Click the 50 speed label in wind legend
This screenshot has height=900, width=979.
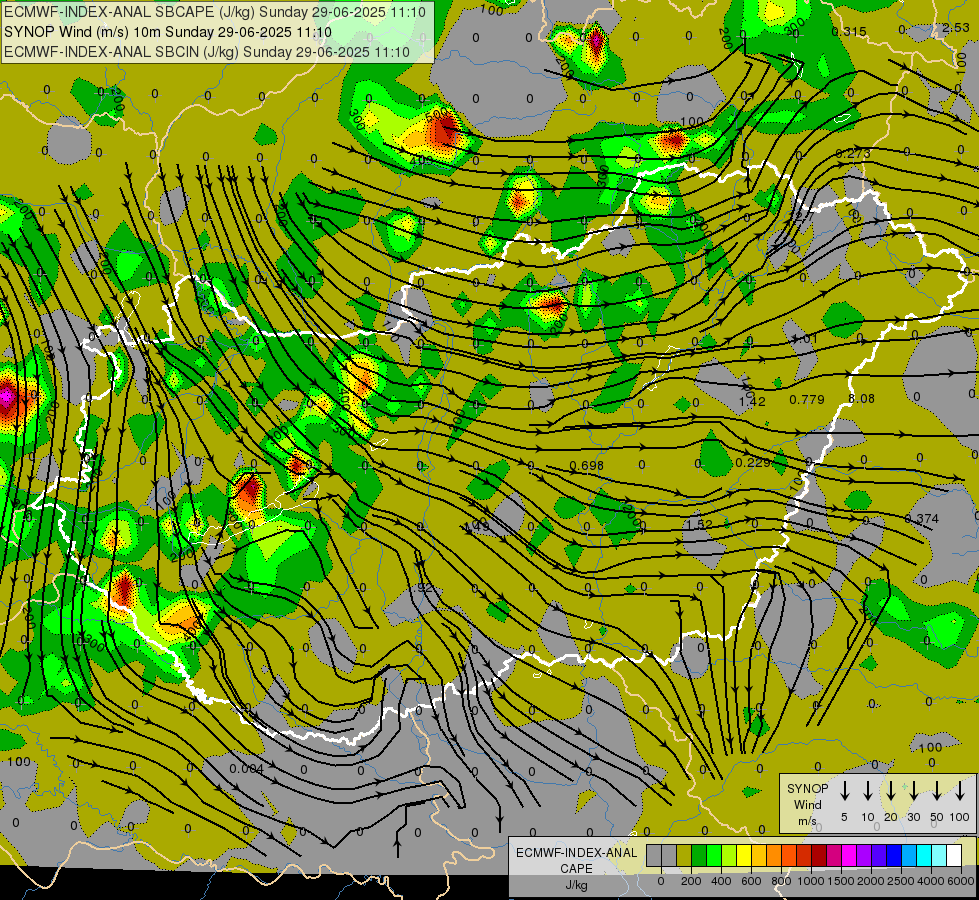click(x=937, y=817)
